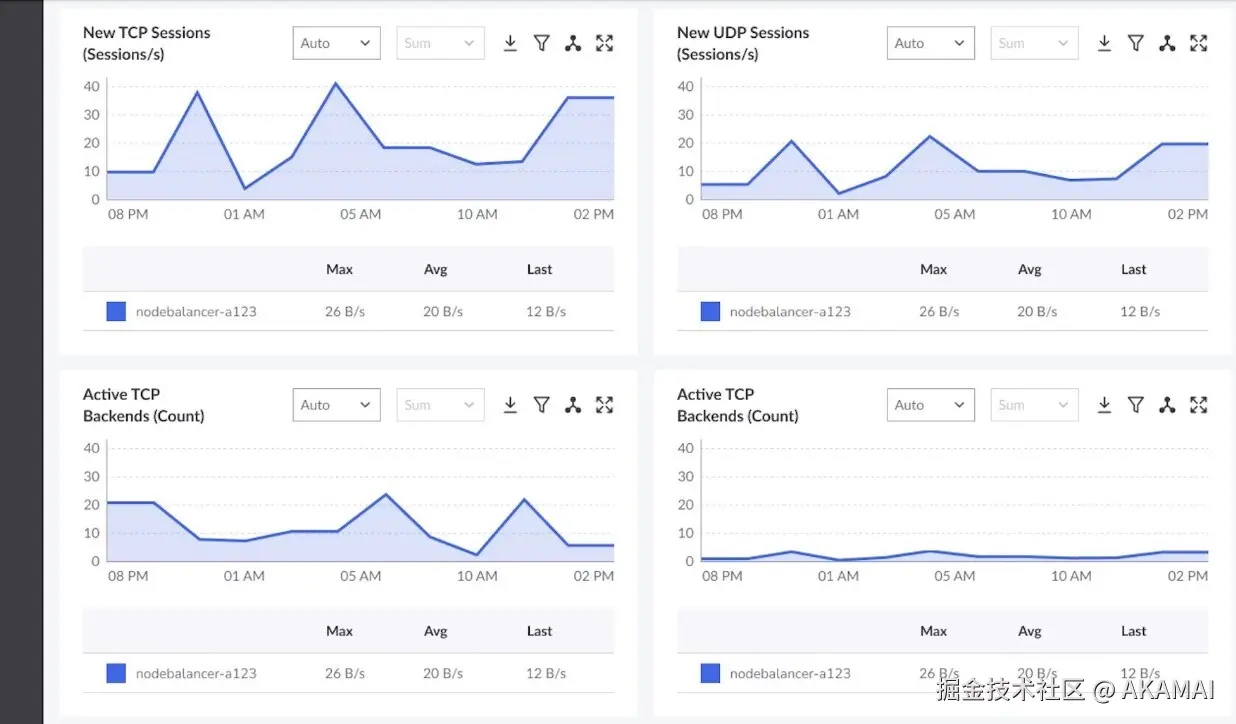This screenshot has height=724, width=1236.
Task: Open the Auto dropdown on the left Active TCP Backends chart
Action: pos(336,405)
